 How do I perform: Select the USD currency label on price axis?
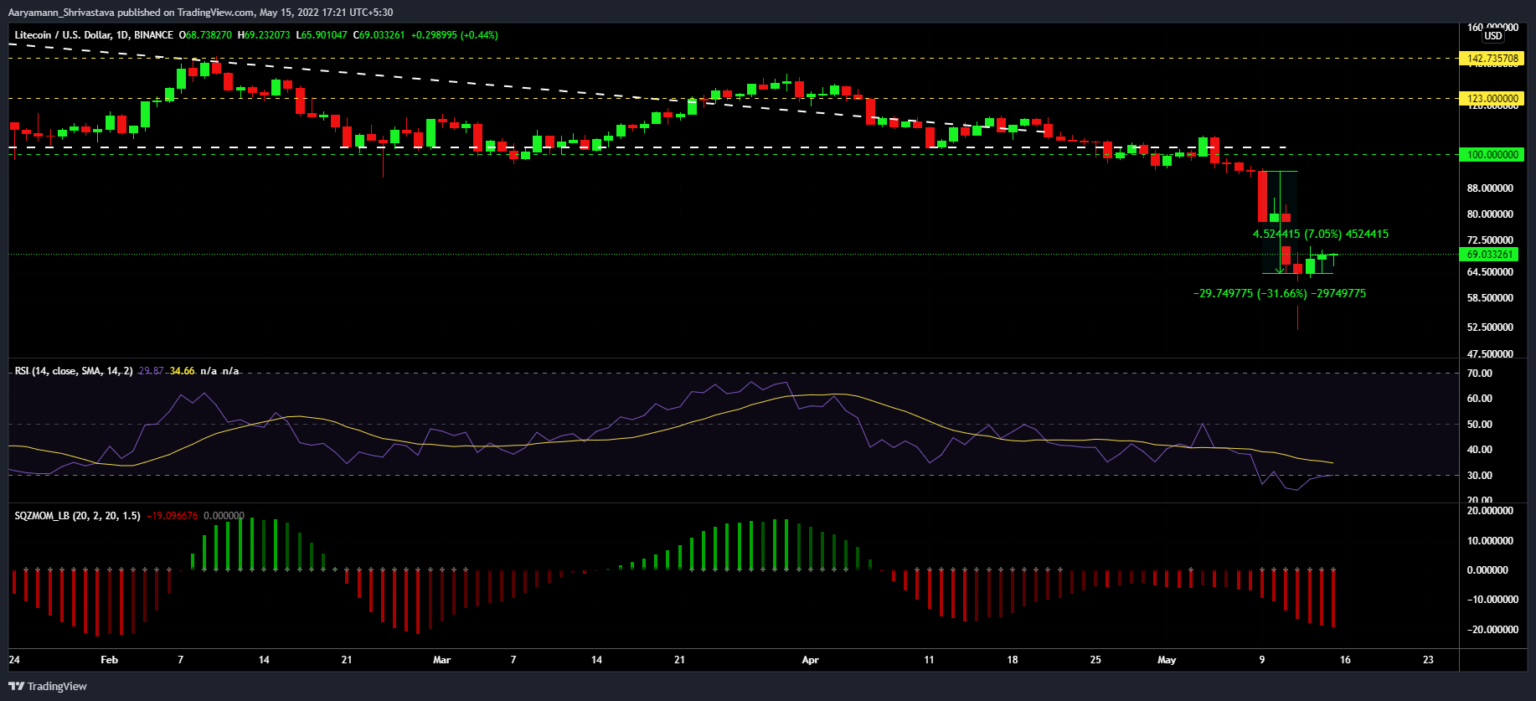[1492, 36]
